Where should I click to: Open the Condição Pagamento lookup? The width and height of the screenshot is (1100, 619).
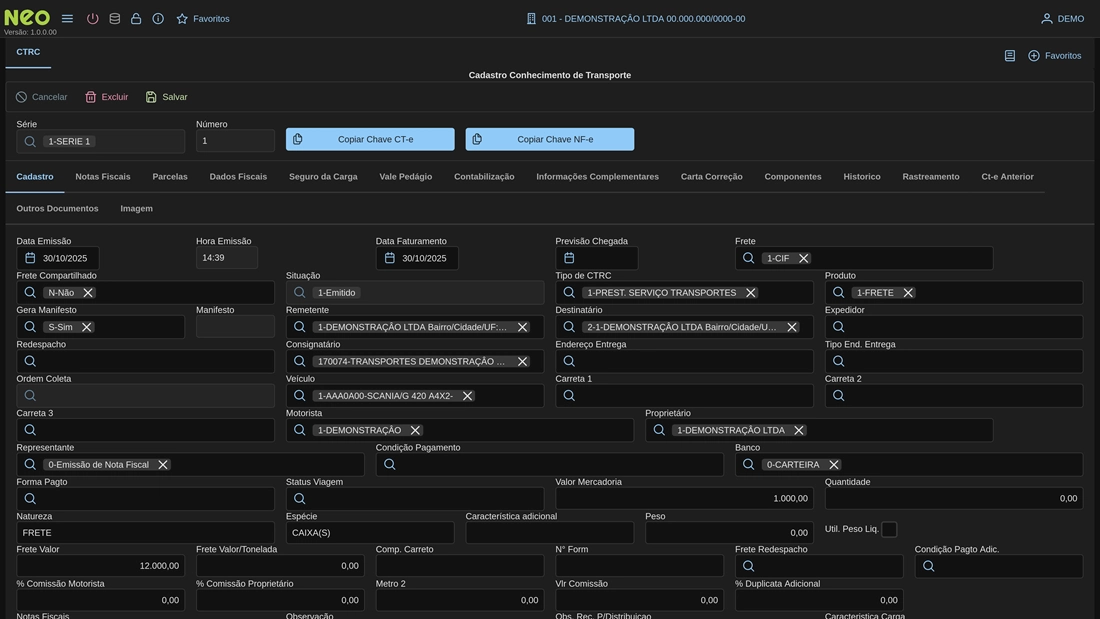coord(549,465)
